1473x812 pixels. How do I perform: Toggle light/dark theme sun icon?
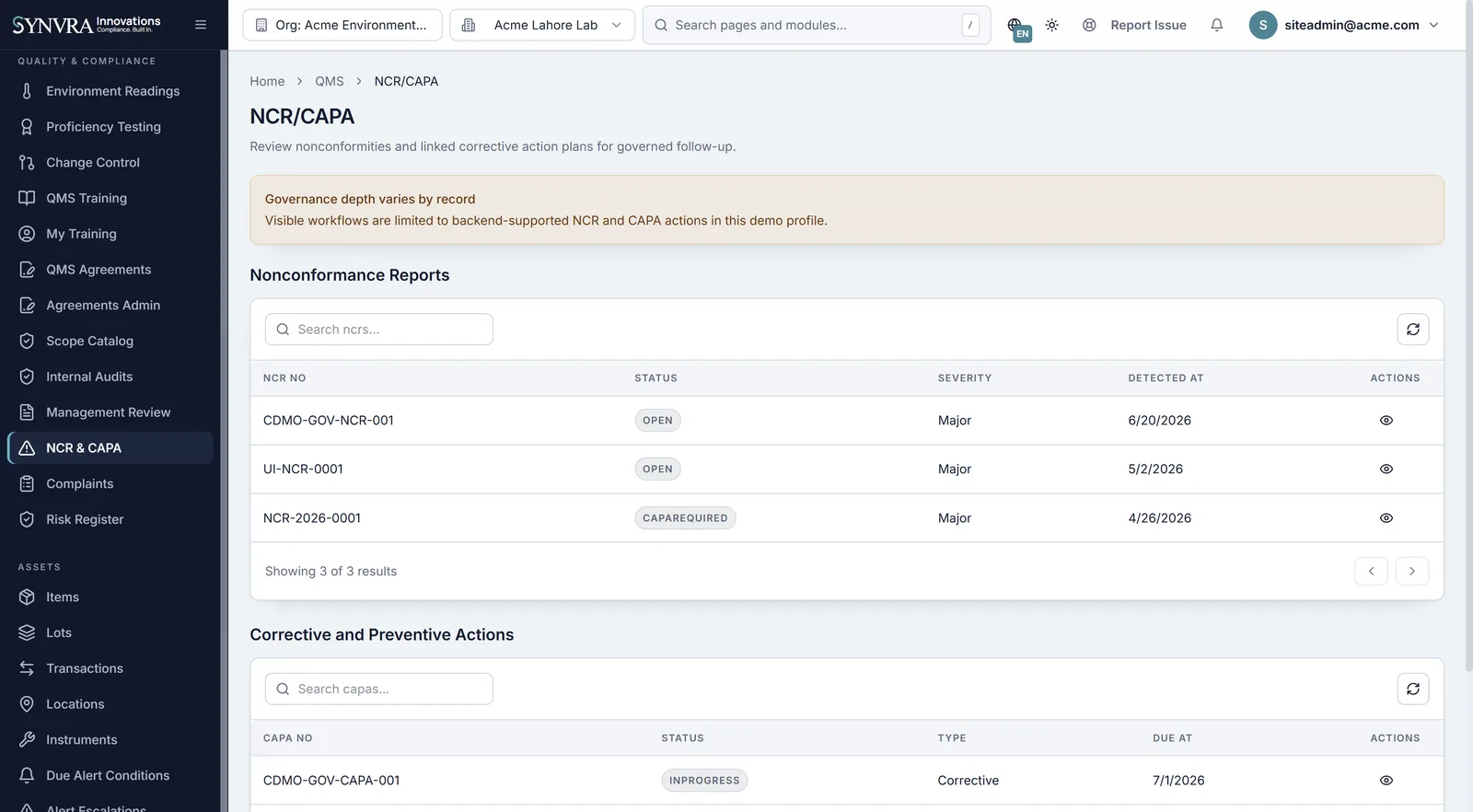(x=1051, y=25)
